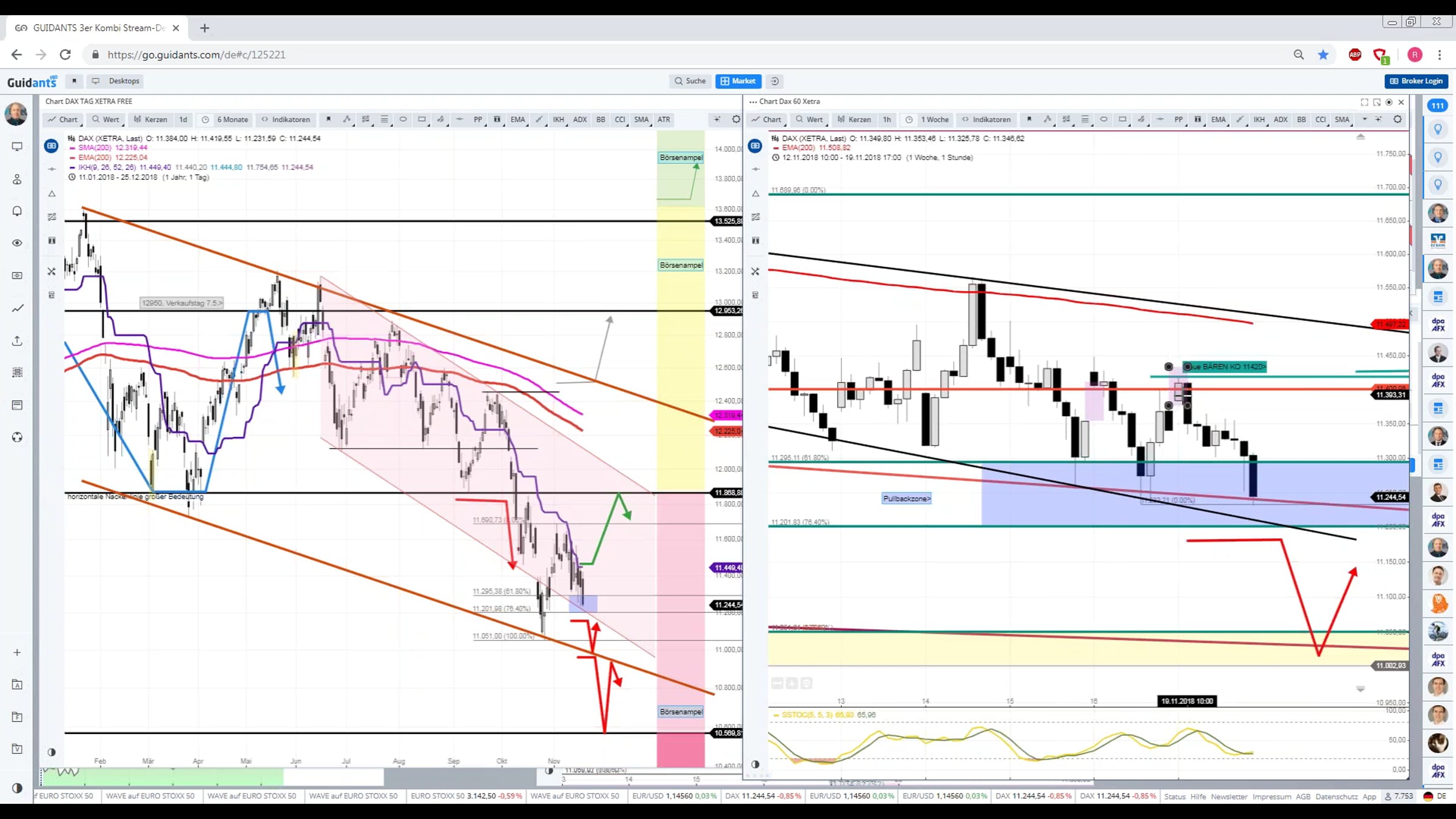Click the record icon in Dax 60 chart header
Viewport: 1456px width, 819px height.
(x=1389, y=102)
